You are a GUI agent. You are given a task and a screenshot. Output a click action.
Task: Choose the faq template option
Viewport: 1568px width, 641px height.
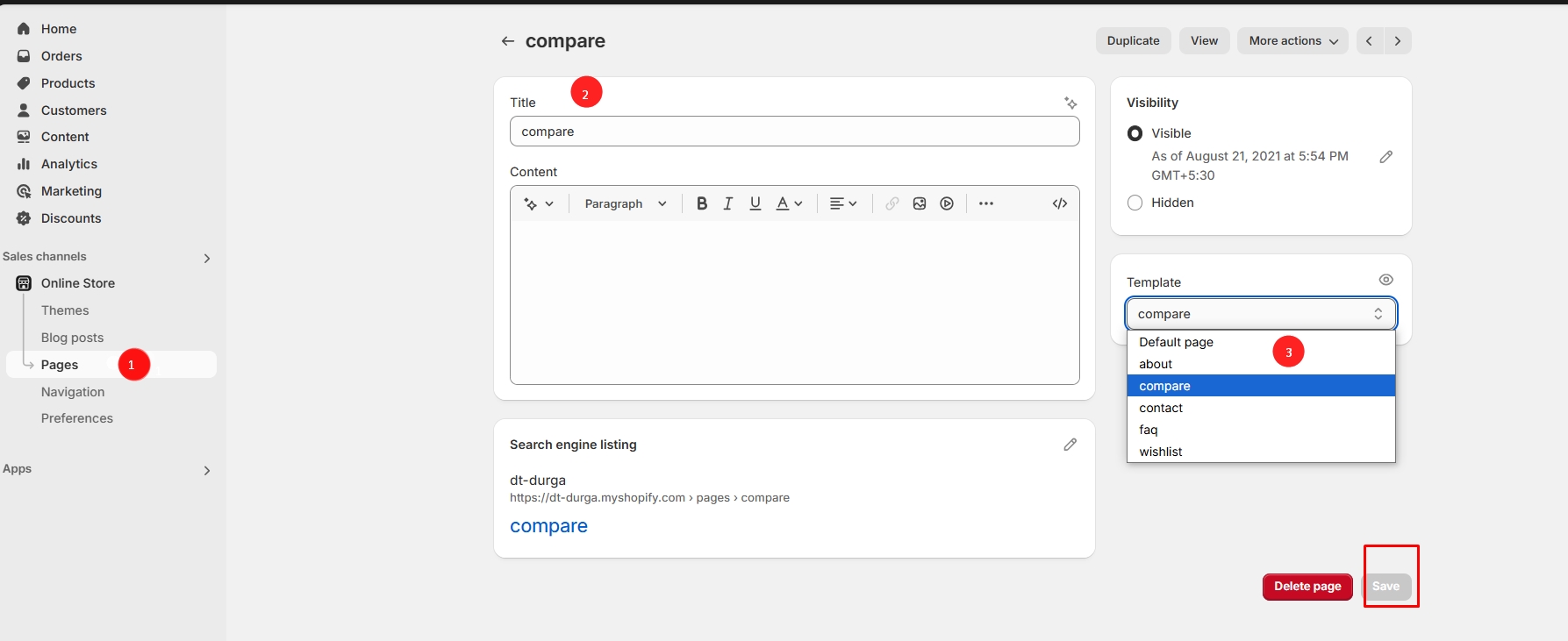pos(1148,430)
